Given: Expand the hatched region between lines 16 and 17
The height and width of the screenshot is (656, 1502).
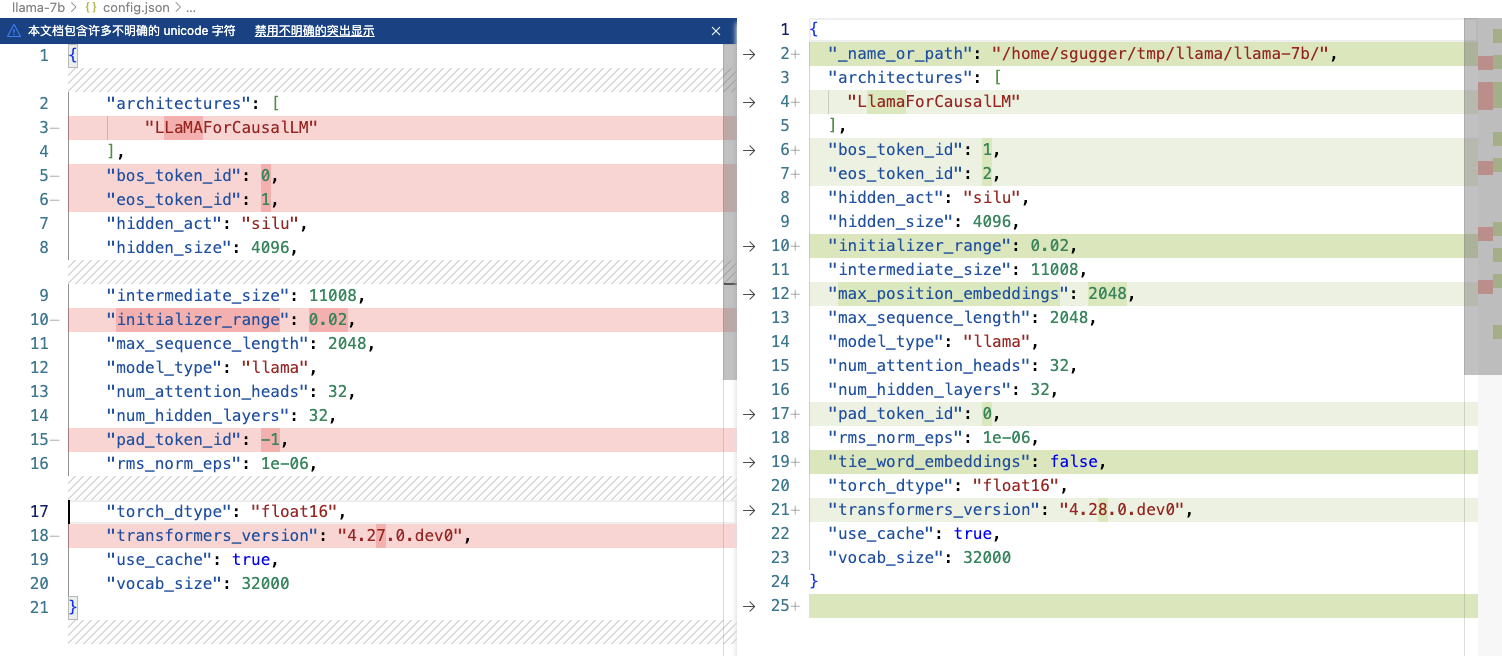Looking at the screenshot, I should 400,487.
